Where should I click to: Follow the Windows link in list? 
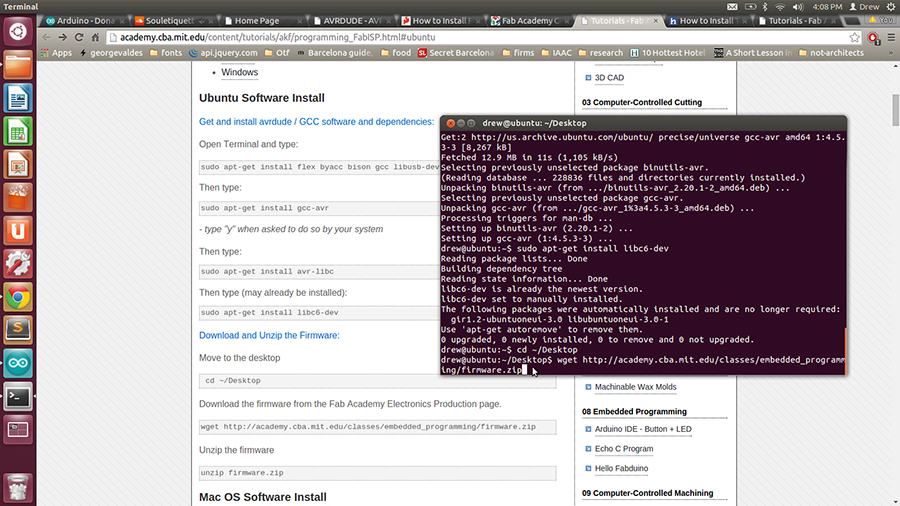(239, 72)
